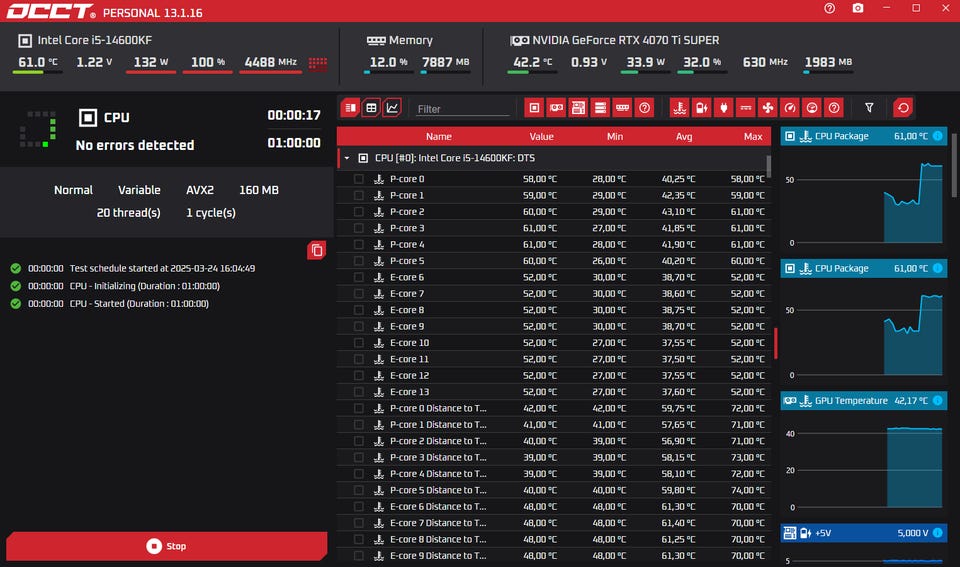Click the question-mark filter beside the memory module filter
Screen dimensions: 960x567
[x=644, y=108]
